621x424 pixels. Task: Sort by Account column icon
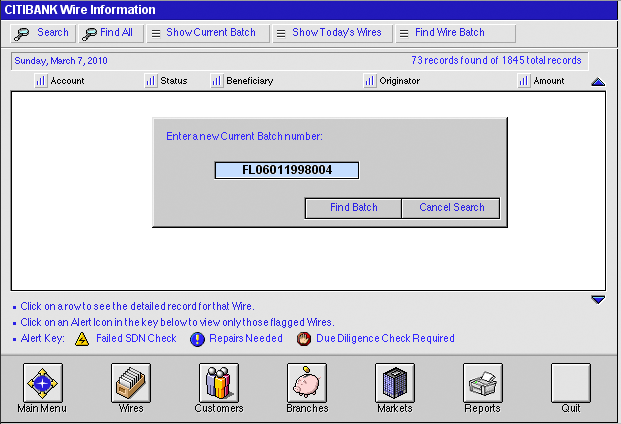[x=40, y=81]
